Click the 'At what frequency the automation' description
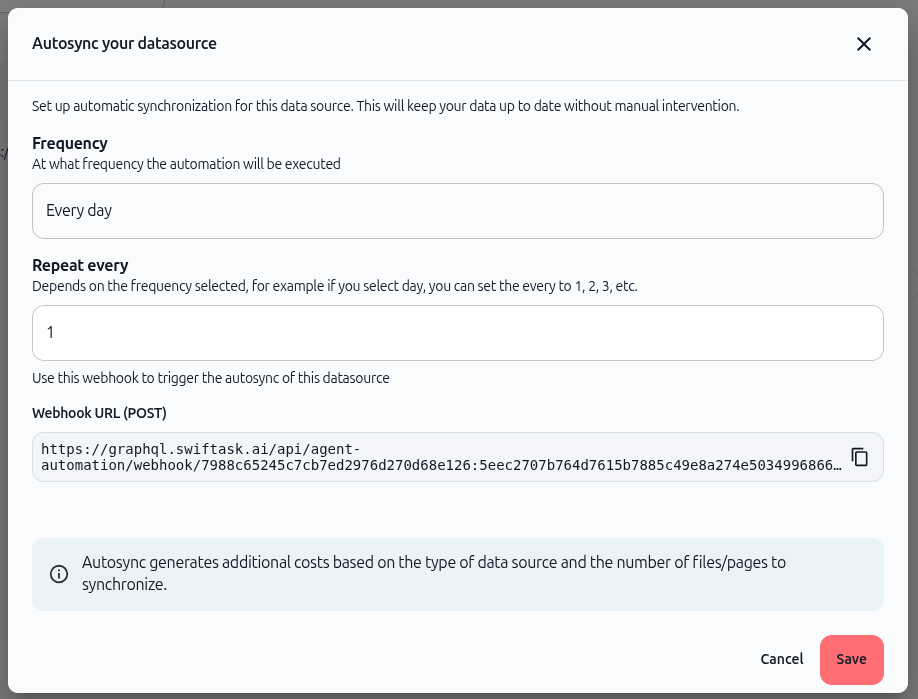The width and height of the screenshot is (918, 699). pyautogui.click(x=186, y=163)
